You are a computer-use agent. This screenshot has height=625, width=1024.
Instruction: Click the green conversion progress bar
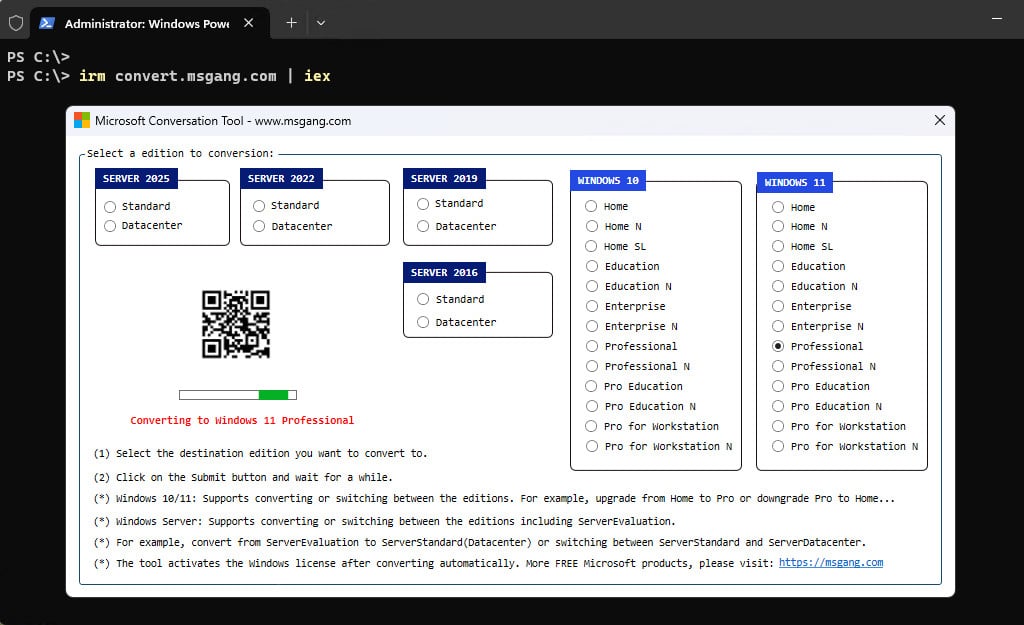(x=238, y=394)
